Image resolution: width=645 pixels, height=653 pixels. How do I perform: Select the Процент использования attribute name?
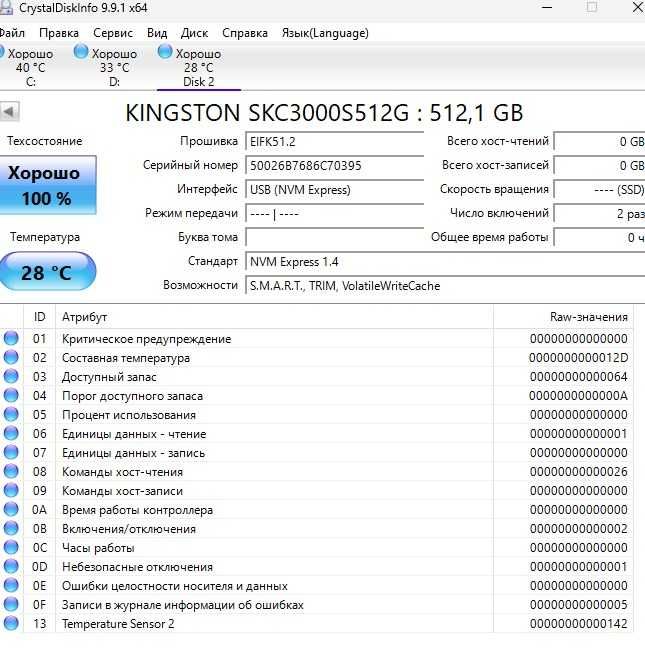point(129,415)
